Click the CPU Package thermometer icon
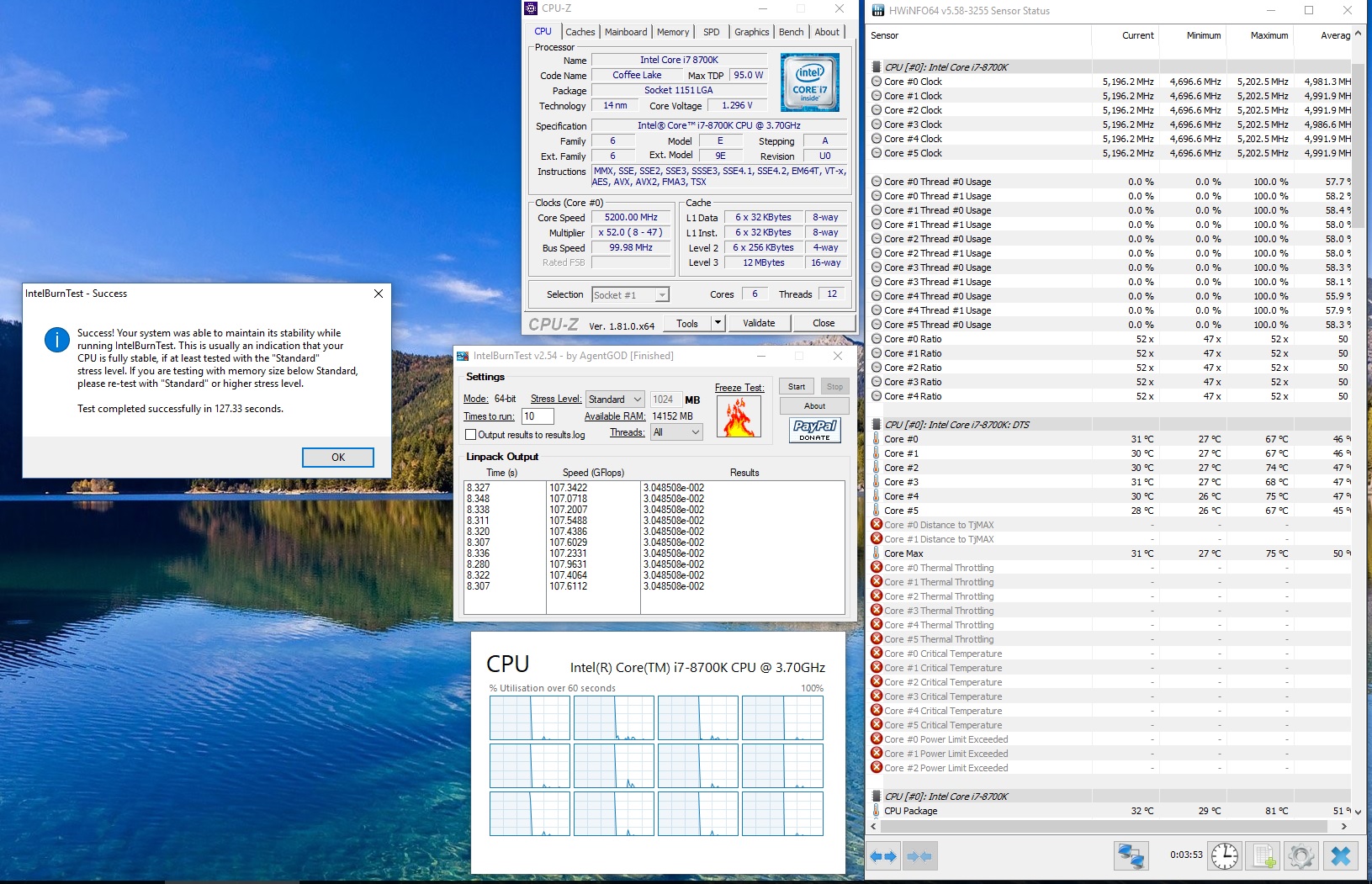This screenshot has width=1372, height=884. pos(877,811)
